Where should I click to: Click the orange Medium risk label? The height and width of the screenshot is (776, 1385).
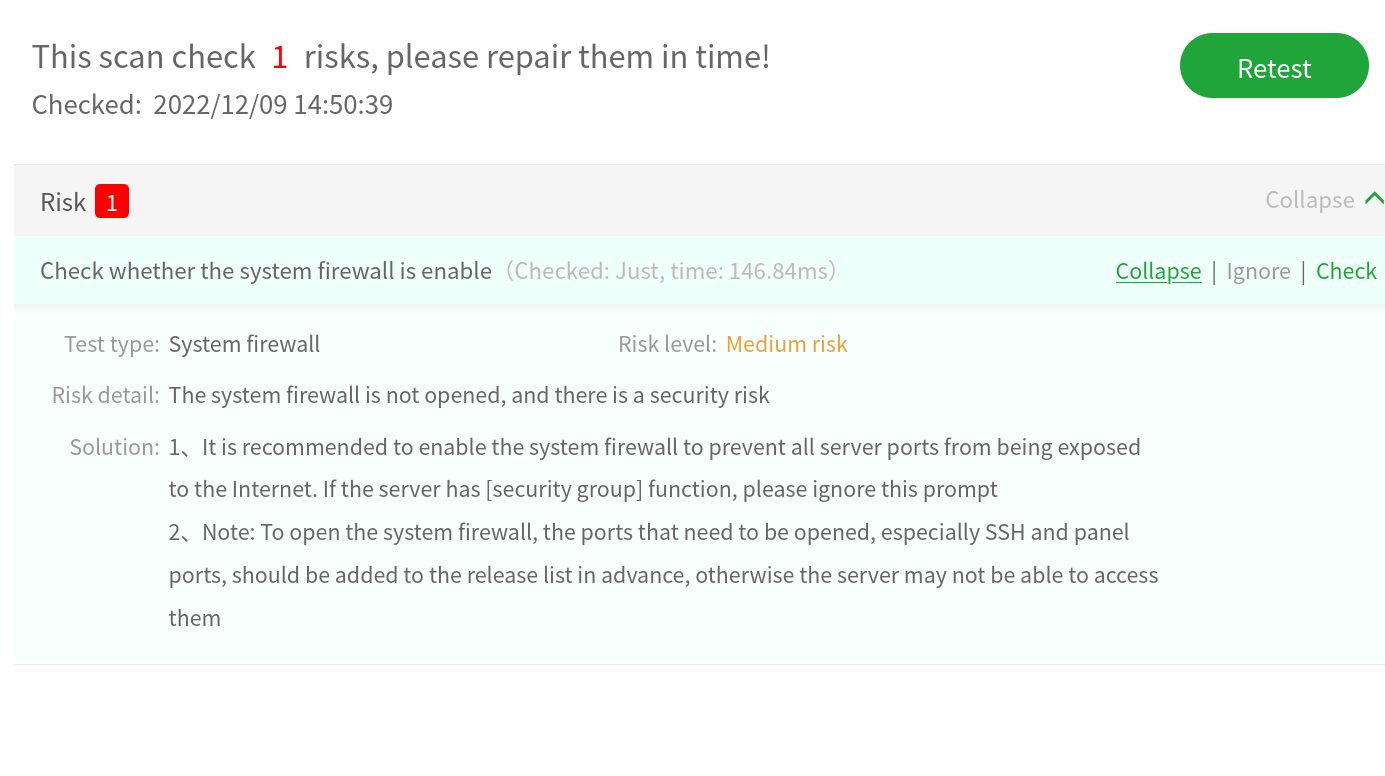(786, 344)
